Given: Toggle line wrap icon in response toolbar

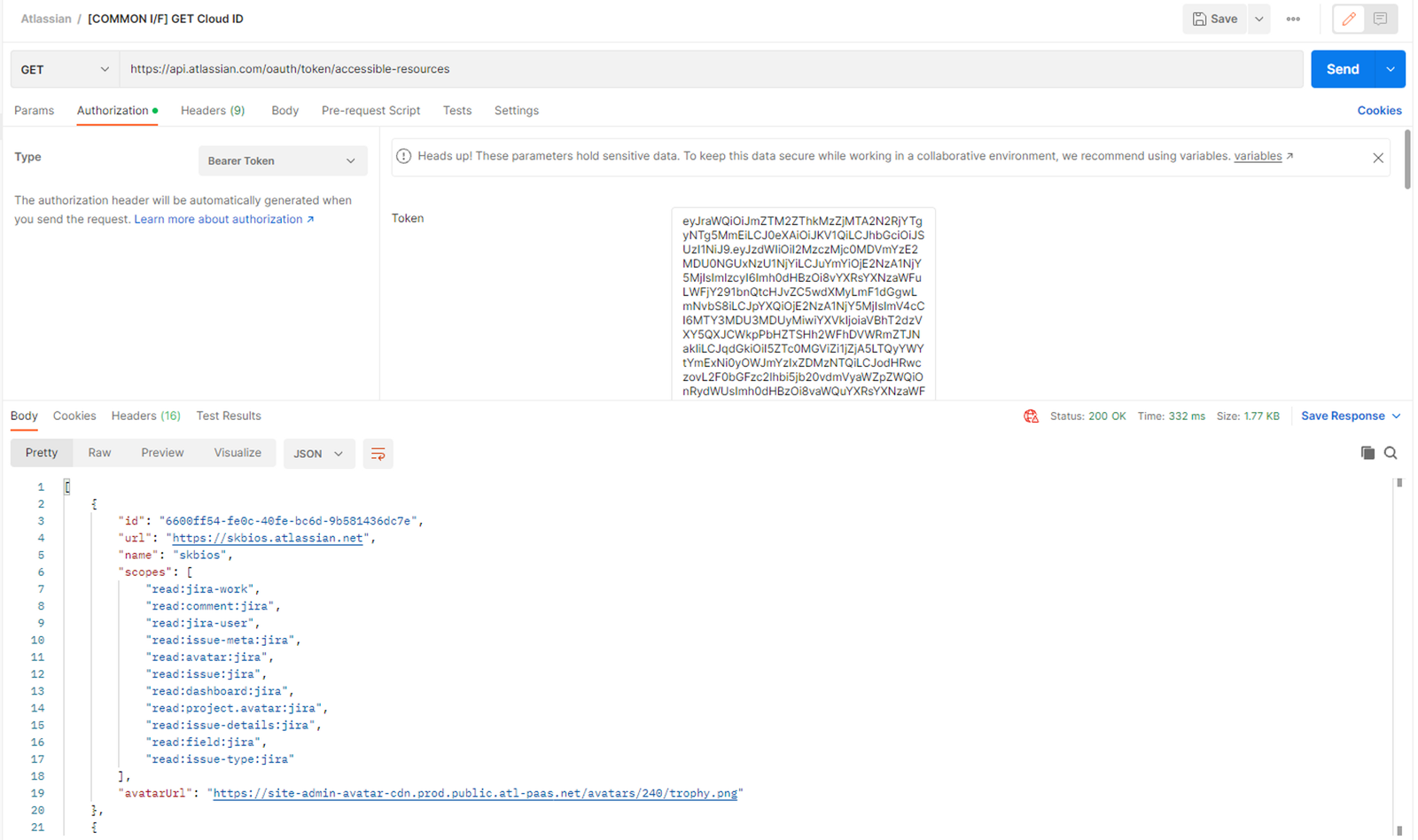Looking at the screenshot, I should point(378,454).
